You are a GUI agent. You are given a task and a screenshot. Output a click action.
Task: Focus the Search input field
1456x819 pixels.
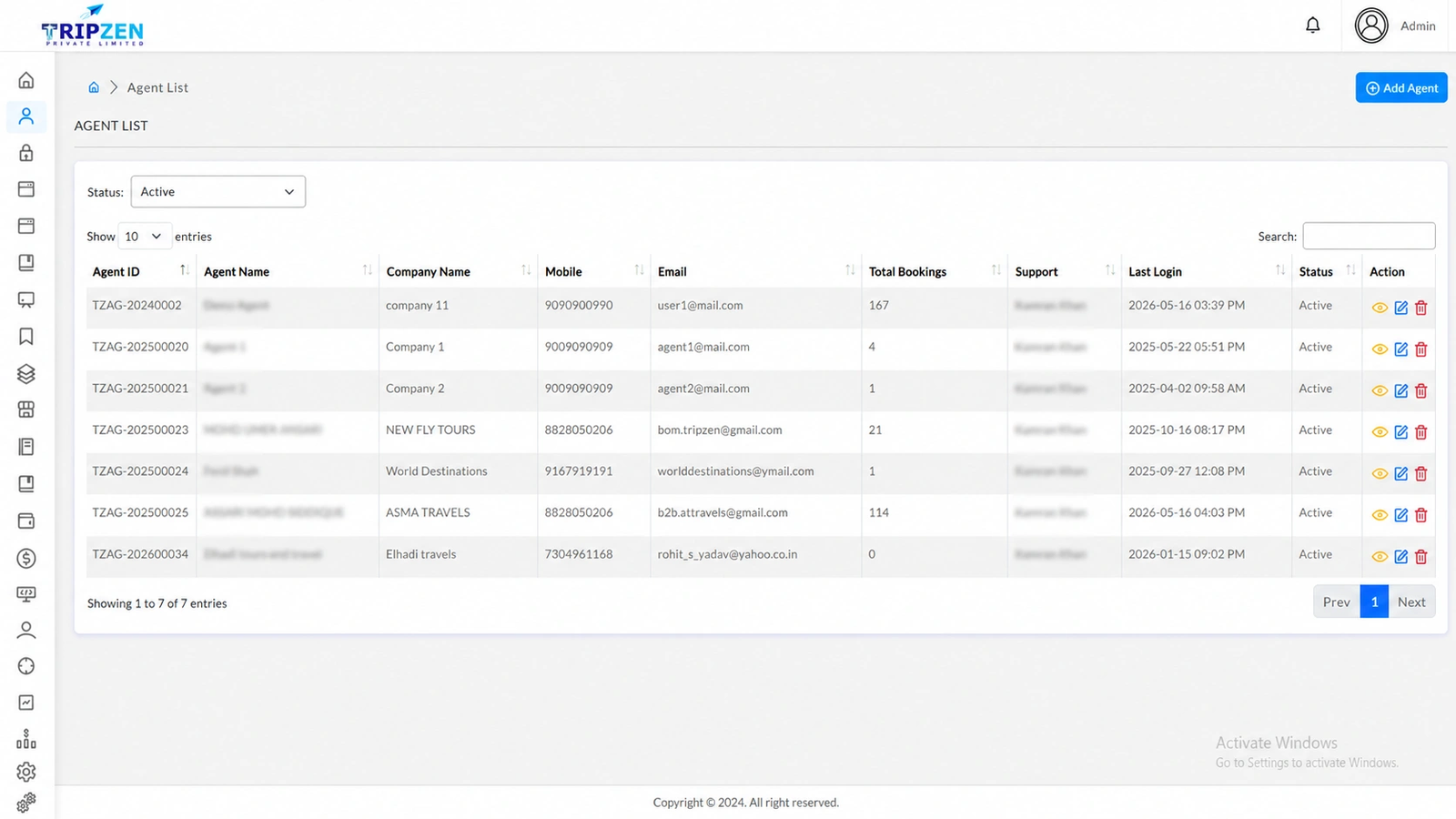click(1369, 236)
